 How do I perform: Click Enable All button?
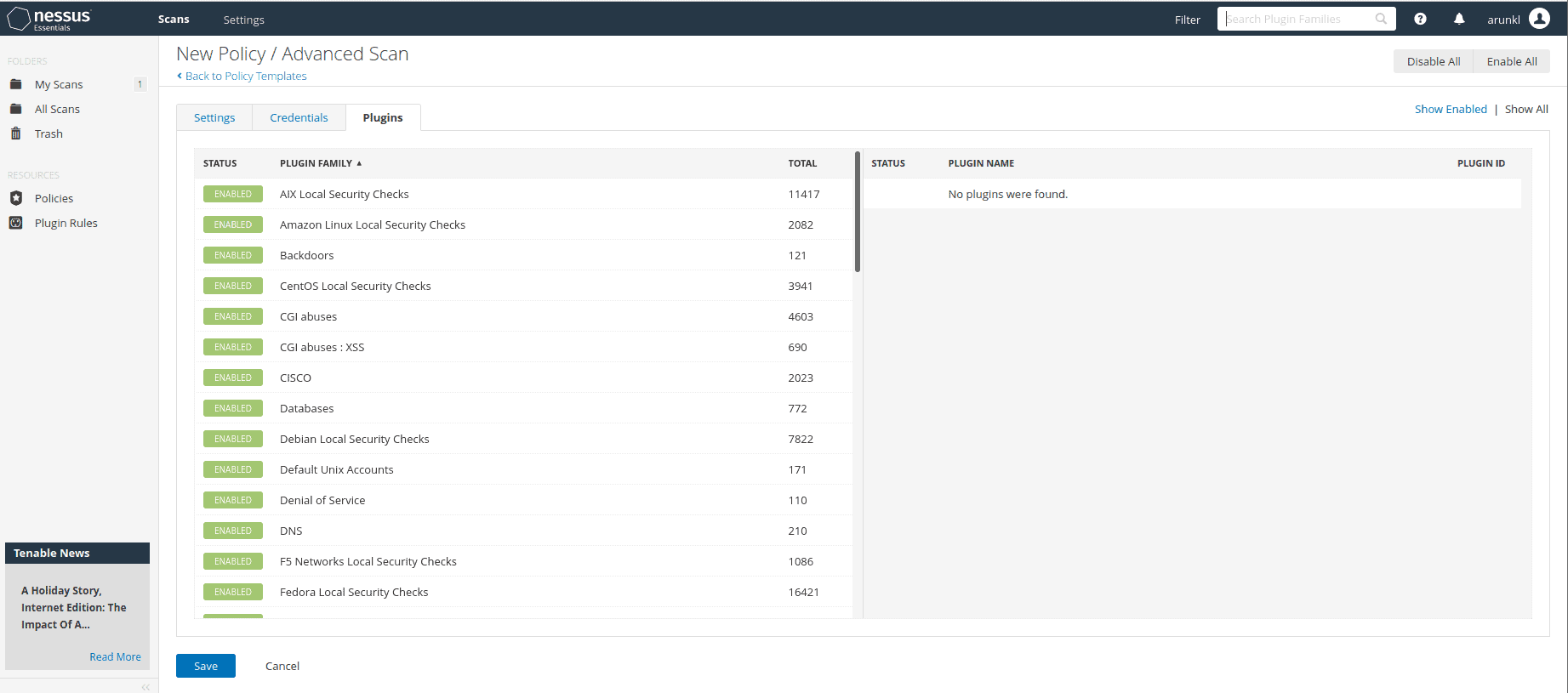(1512, 61)
